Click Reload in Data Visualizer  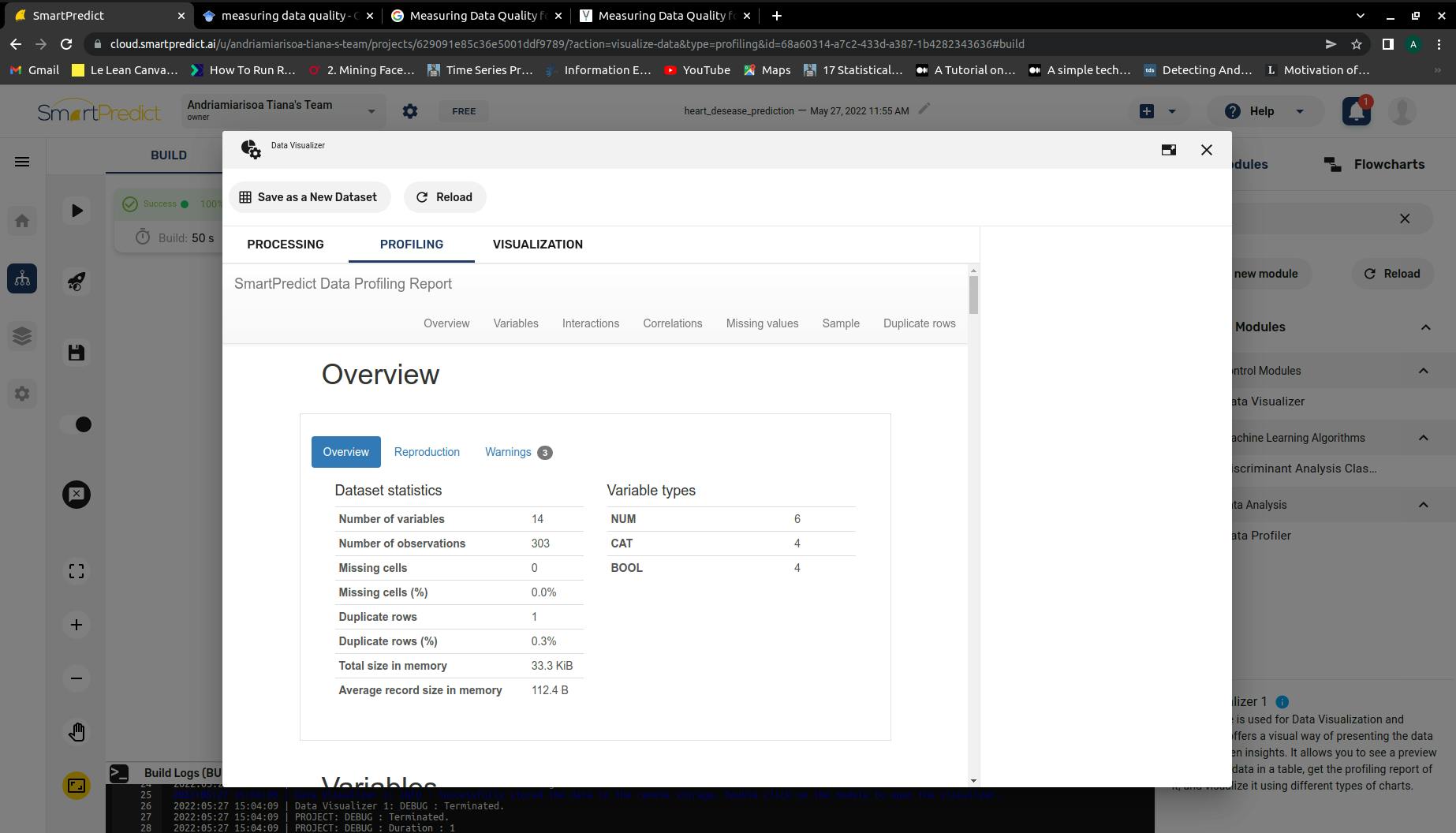[x=445, y=197]
